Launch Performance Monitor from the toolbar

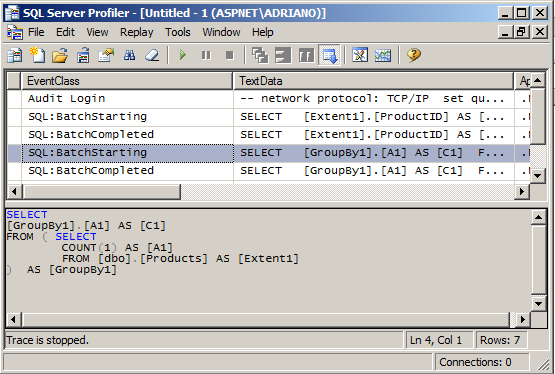click(383, 55)
